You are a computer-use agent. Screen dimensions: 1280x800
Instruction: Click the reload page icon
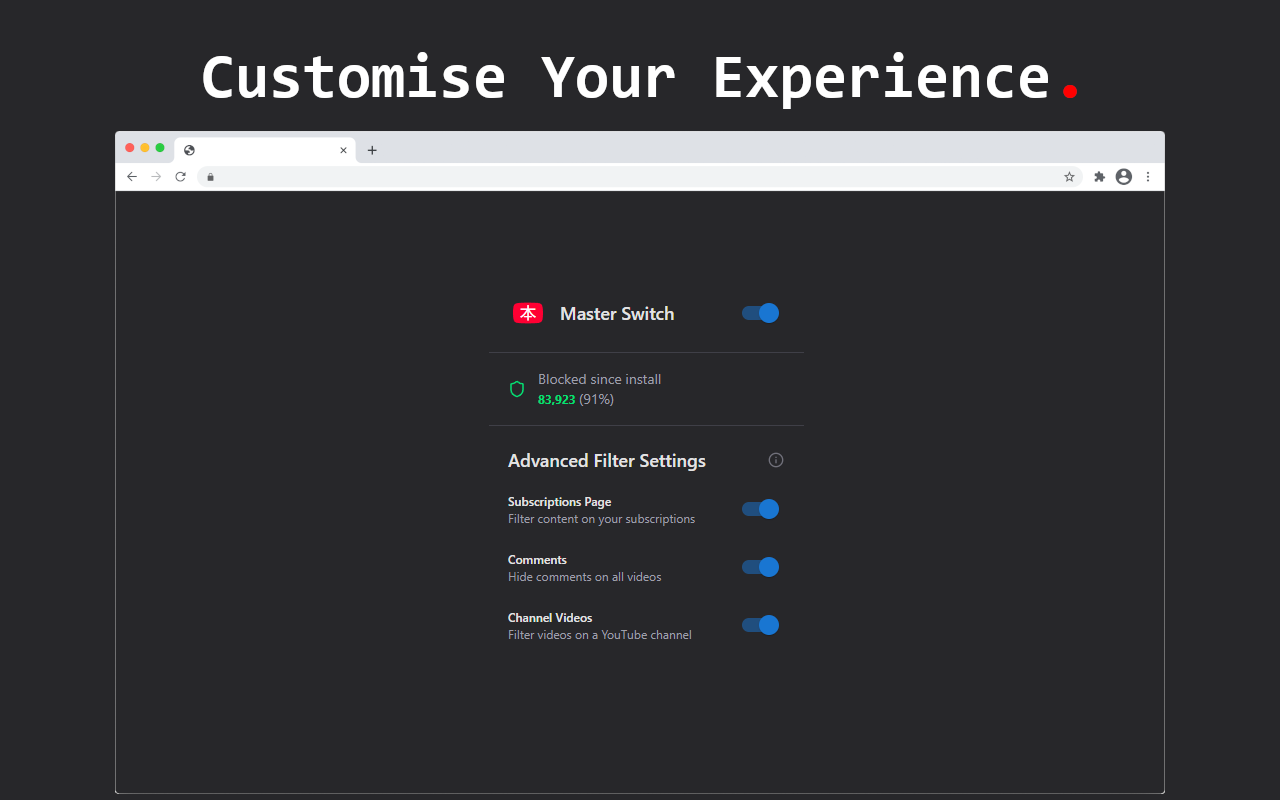(x=180, y=176)
